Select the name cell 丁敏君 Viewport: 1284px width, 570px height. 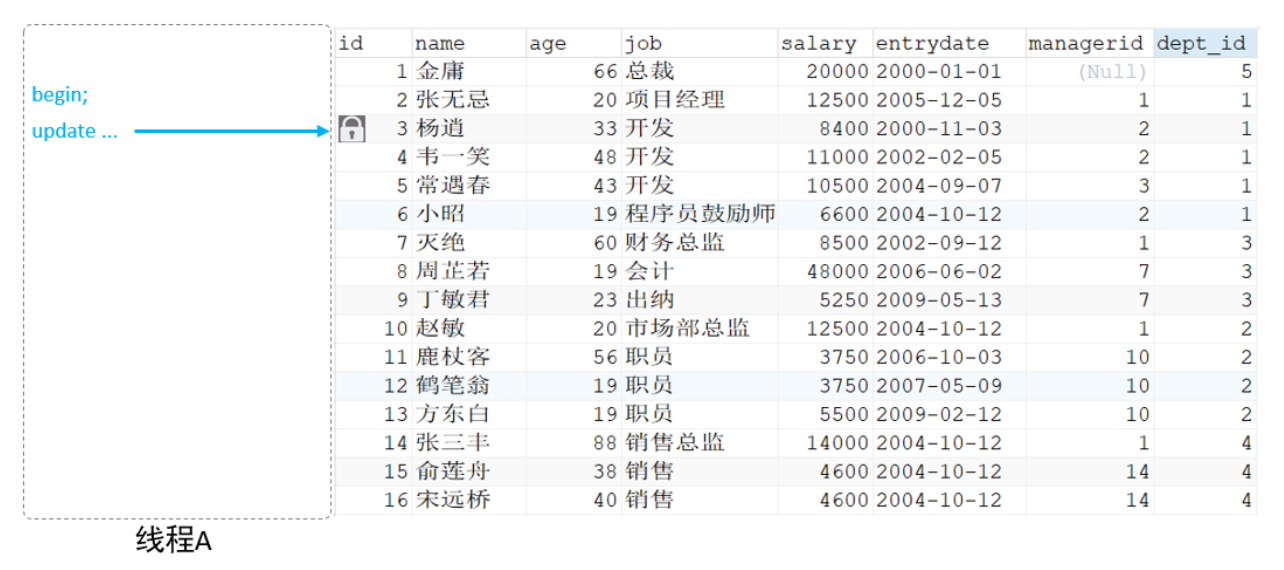453,300
